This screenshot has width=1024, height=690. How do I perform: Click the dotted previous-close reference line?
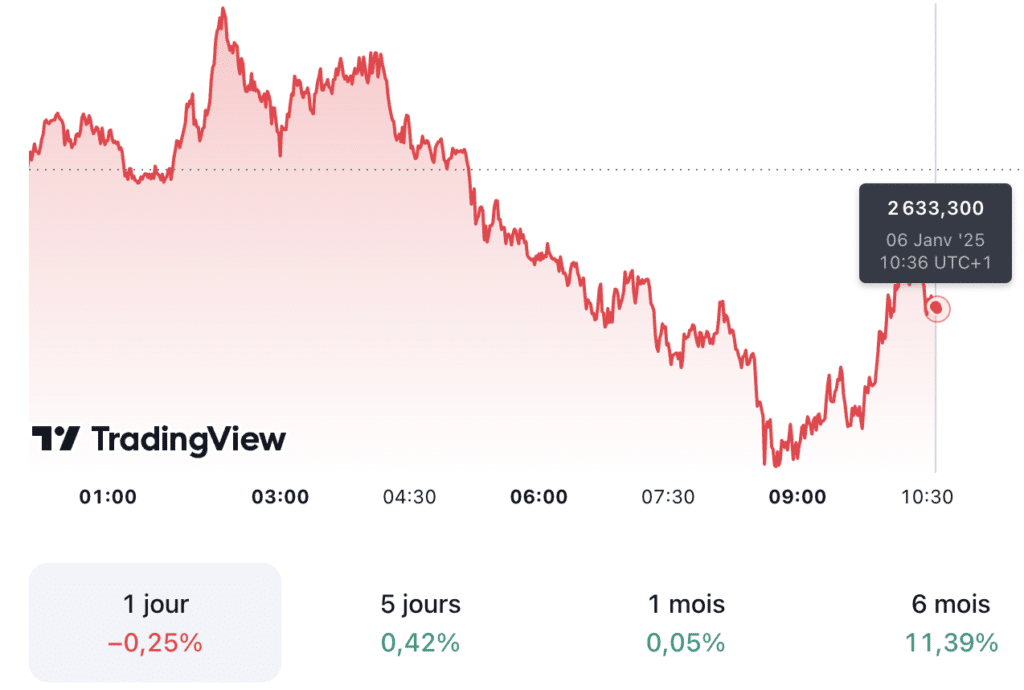700,170
